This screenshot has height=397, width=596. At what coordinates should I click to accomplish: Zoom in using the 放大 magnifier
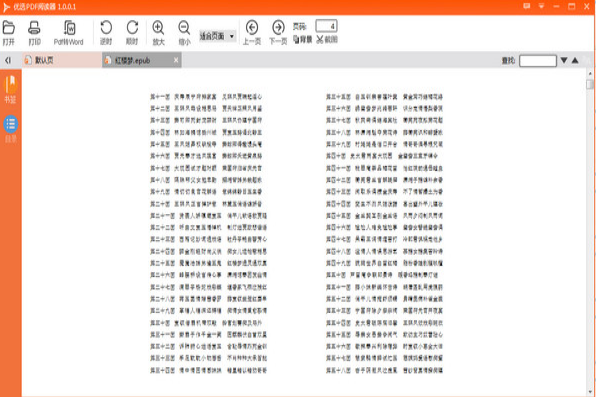point(158,33)
